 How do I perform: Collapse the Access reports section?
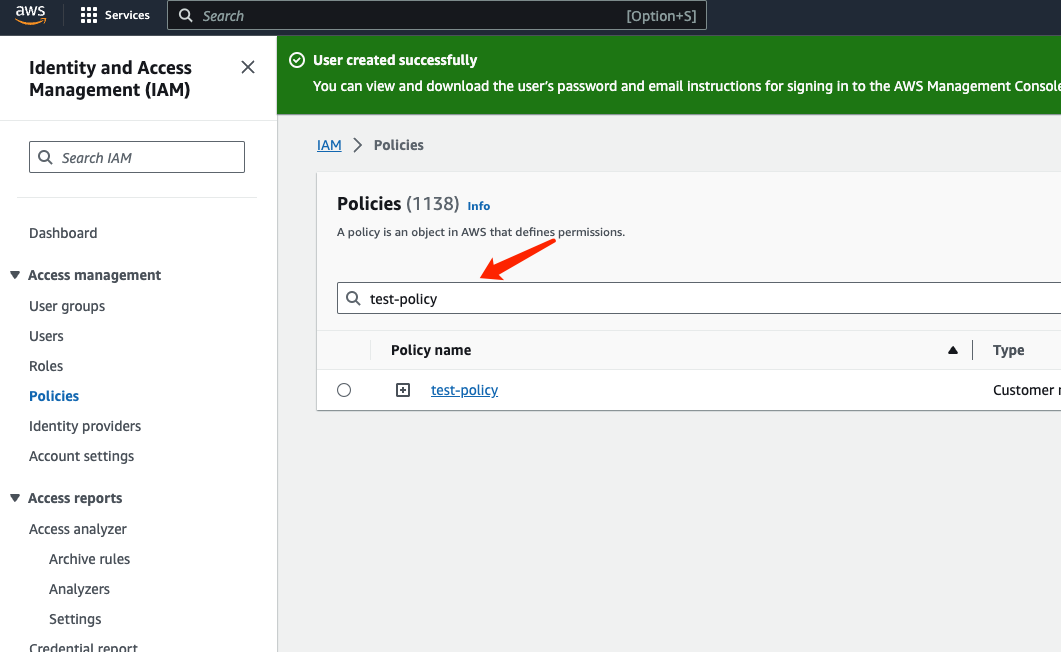tap(15, 498)
